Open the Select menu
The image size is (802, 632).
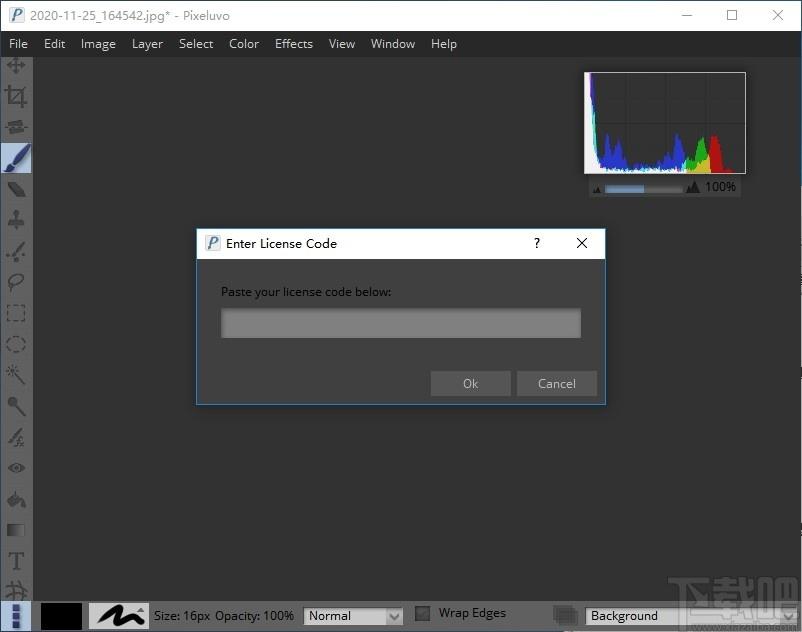[x=196, y=44]
